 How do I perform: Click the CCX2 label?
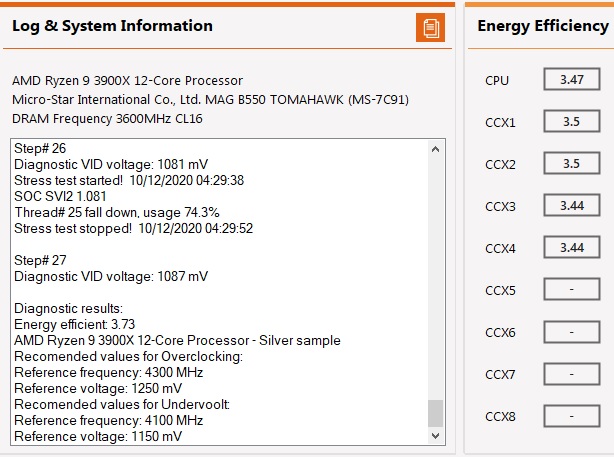[500, 164]
